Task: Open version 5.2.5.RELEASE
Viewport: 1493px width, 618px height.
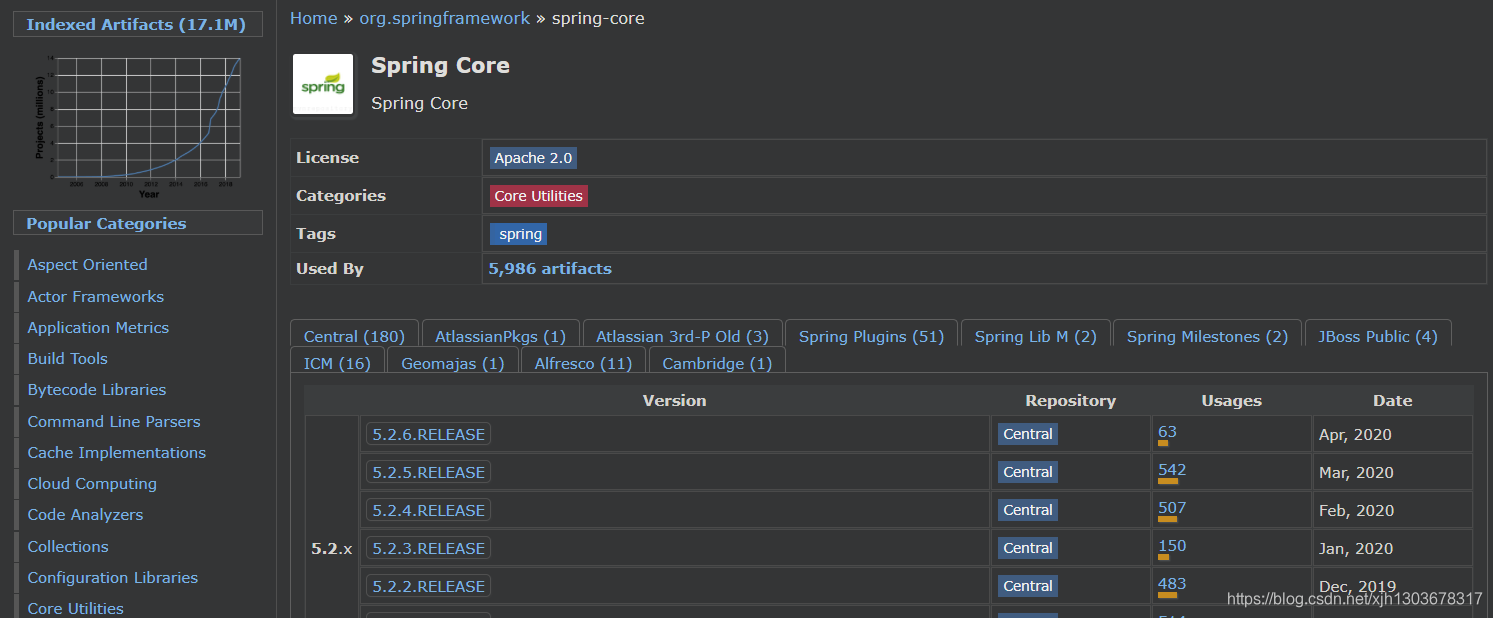Action: 428,472
